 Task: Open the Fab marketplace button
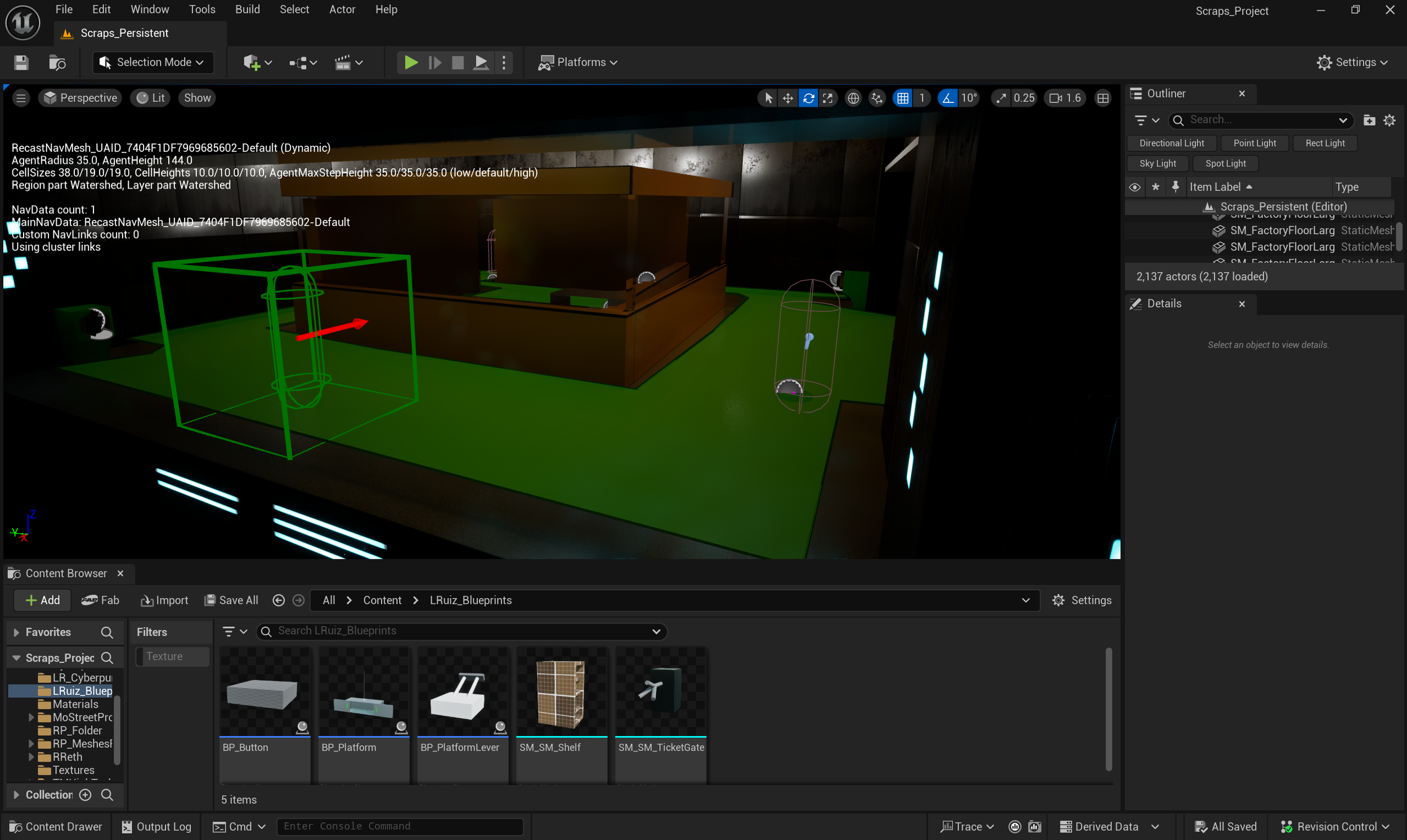point(100,600)
